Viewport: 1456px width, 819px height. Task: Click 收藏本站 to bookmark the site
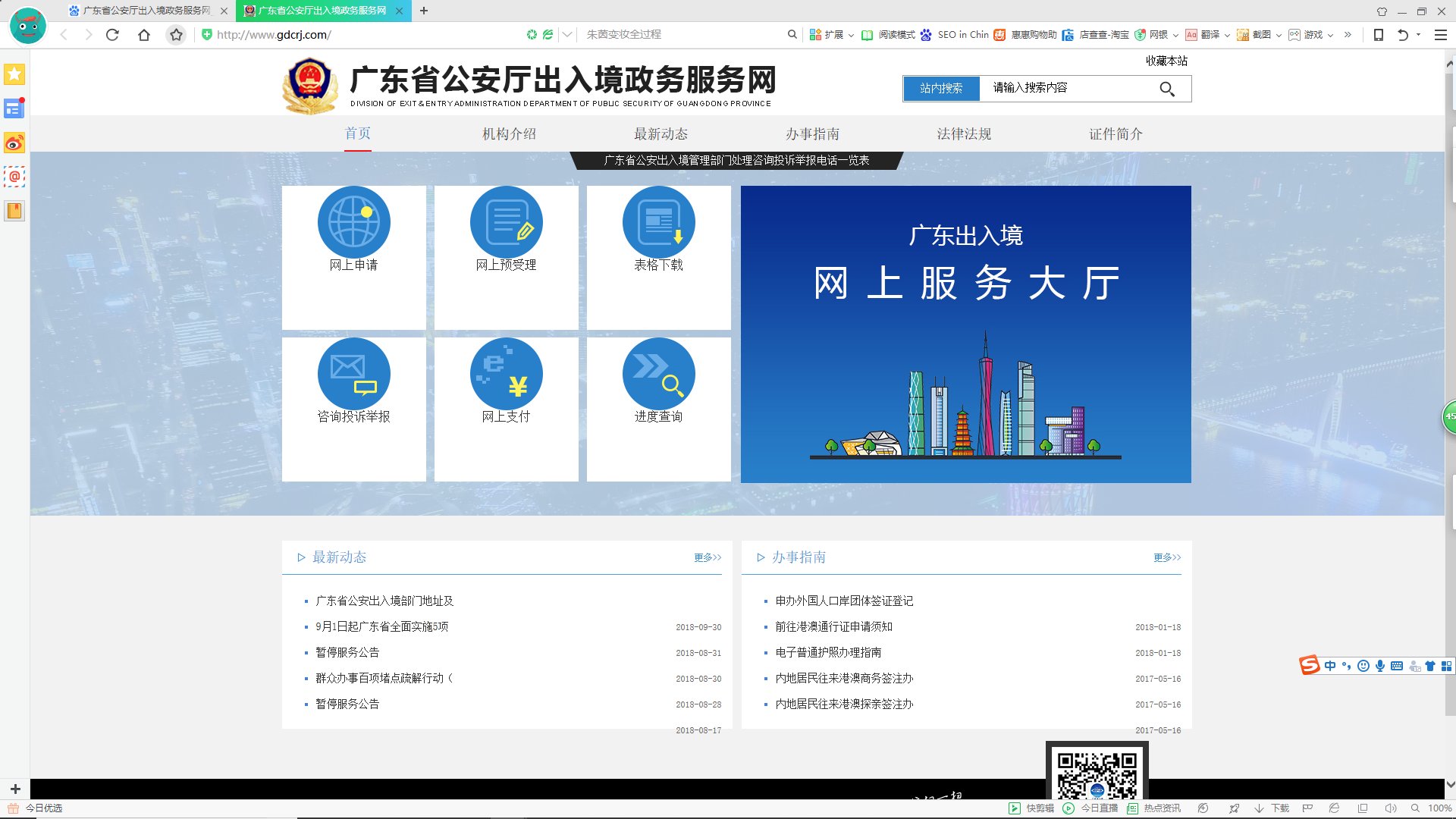(1165, 60)
